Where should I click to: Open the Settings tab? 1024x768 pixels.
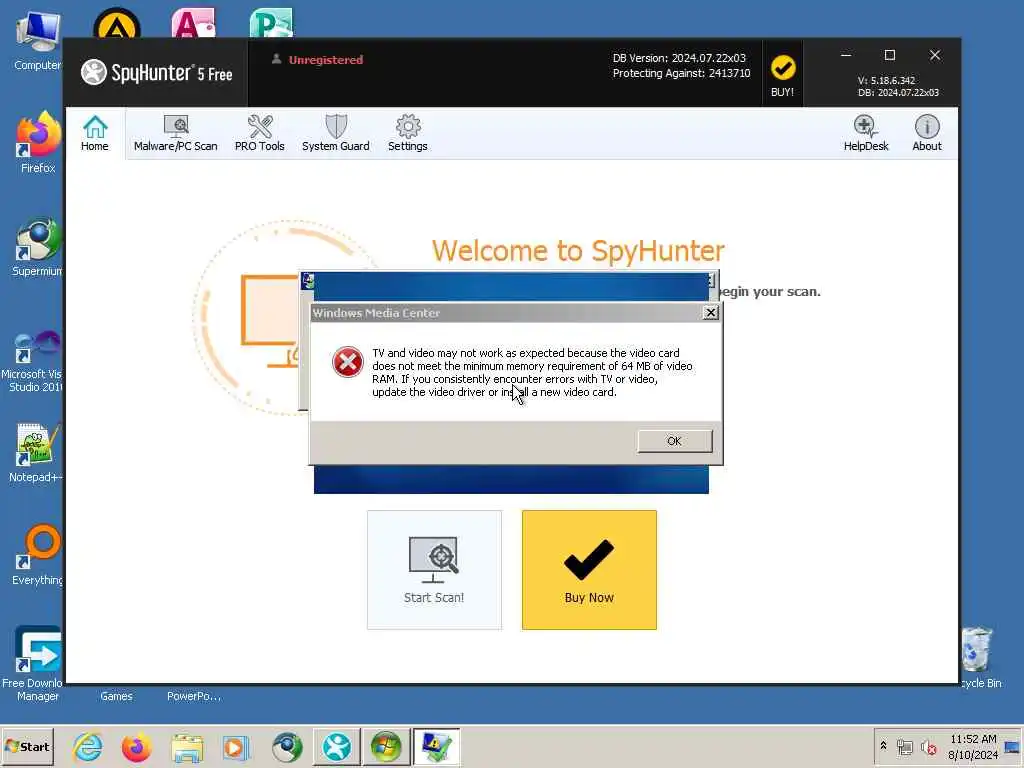(408, 133)
